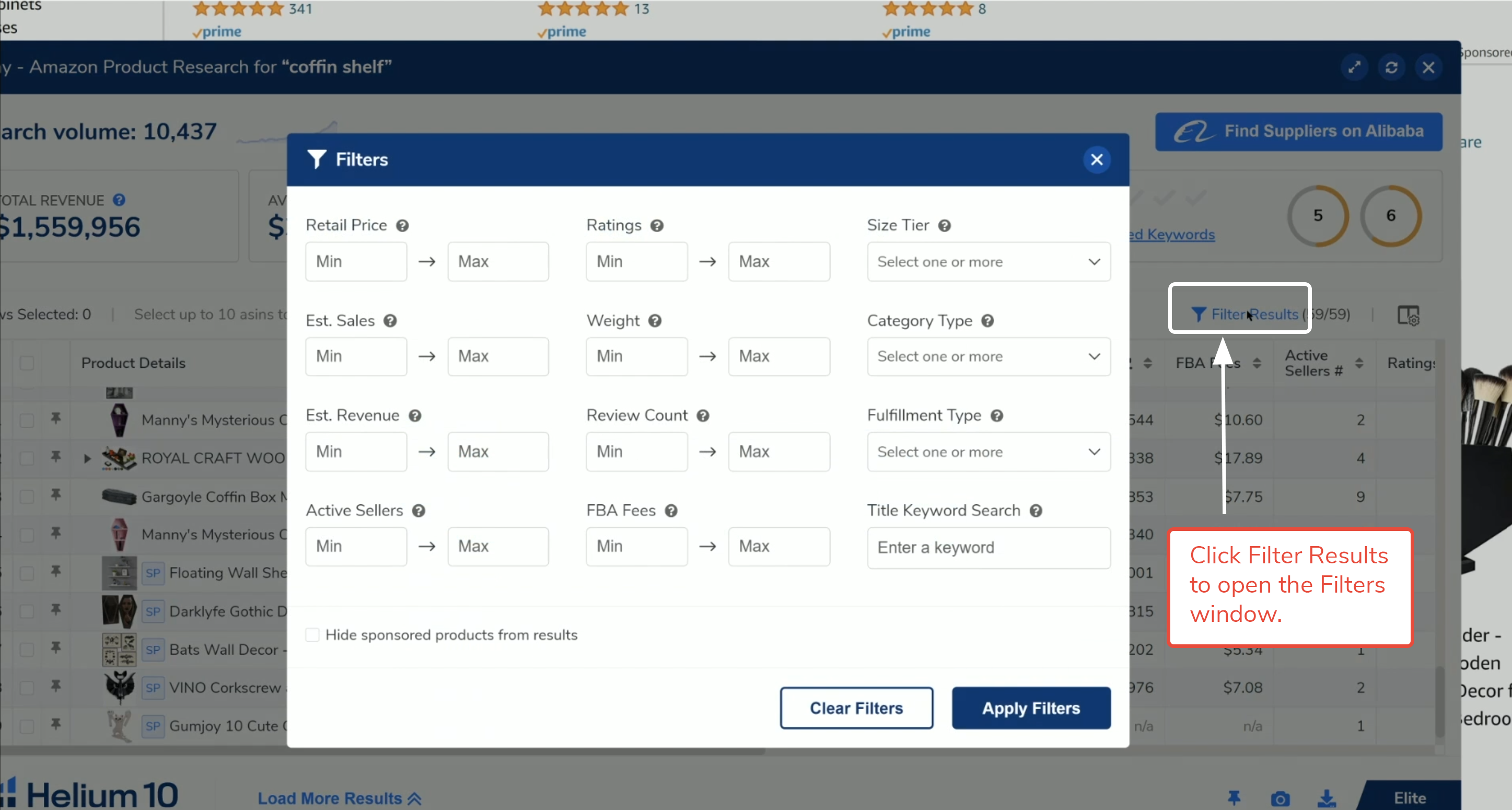Viewport: 1512px width, 810px height.
Task: Sort by Active Sellers column
Action: click(x=1359, y=363)
